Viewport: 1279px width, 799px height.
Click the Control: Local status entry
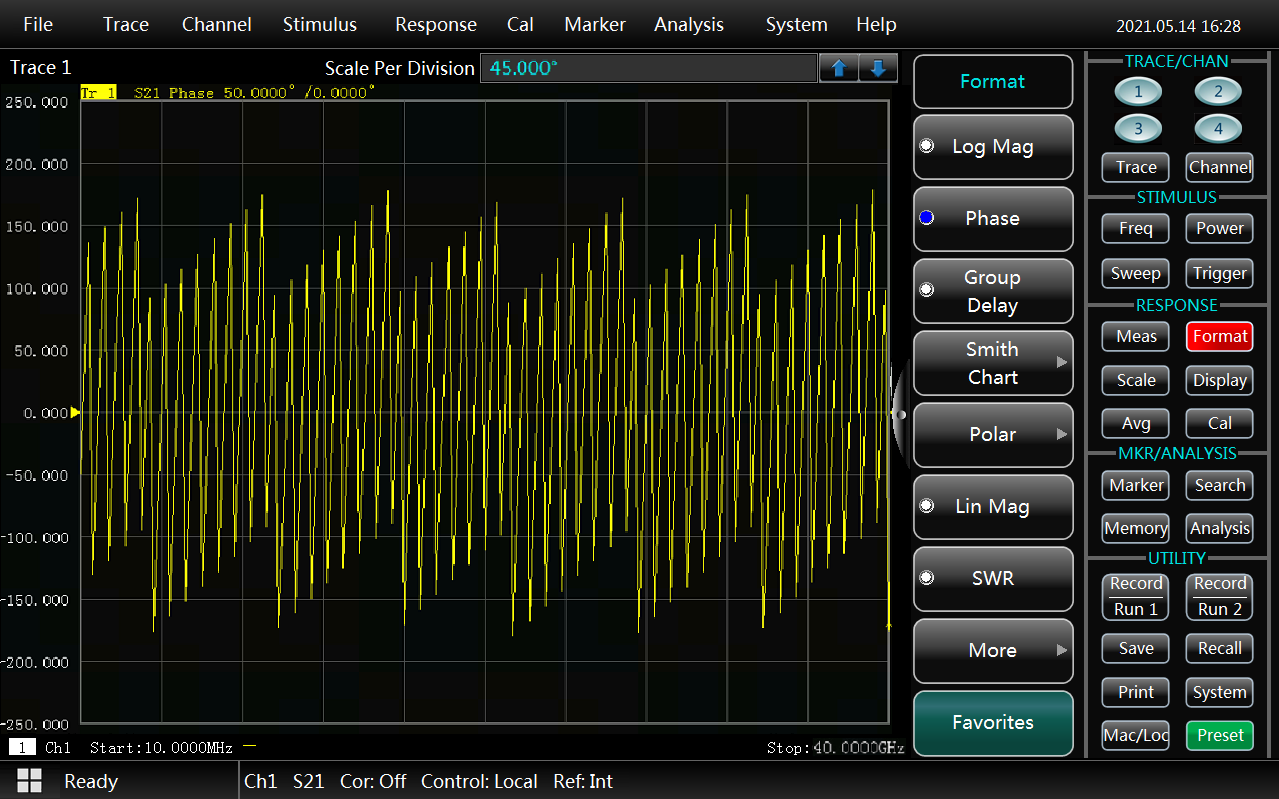tap(479, 781)
